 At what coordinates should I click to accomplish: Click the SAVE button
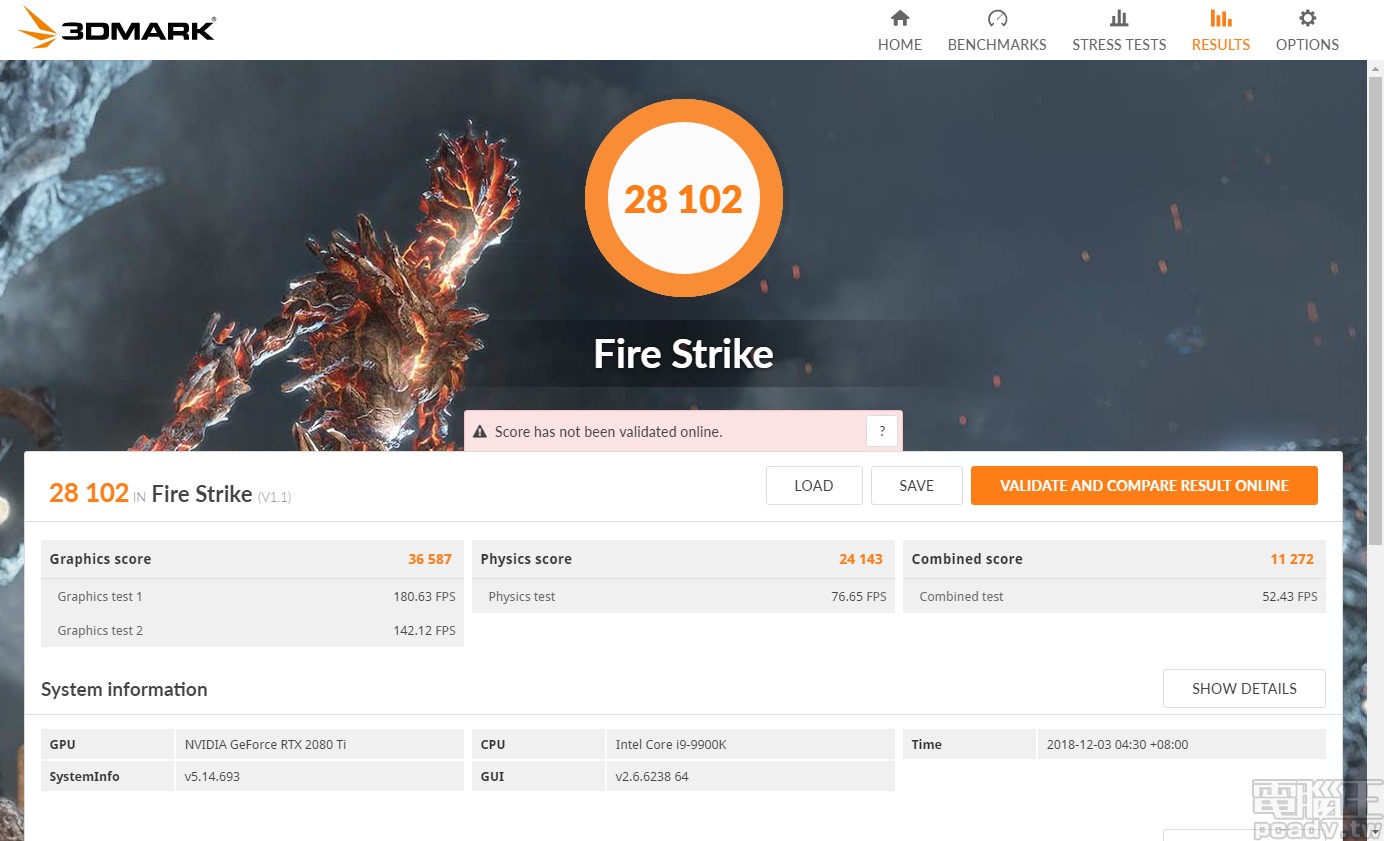point(916,486)
